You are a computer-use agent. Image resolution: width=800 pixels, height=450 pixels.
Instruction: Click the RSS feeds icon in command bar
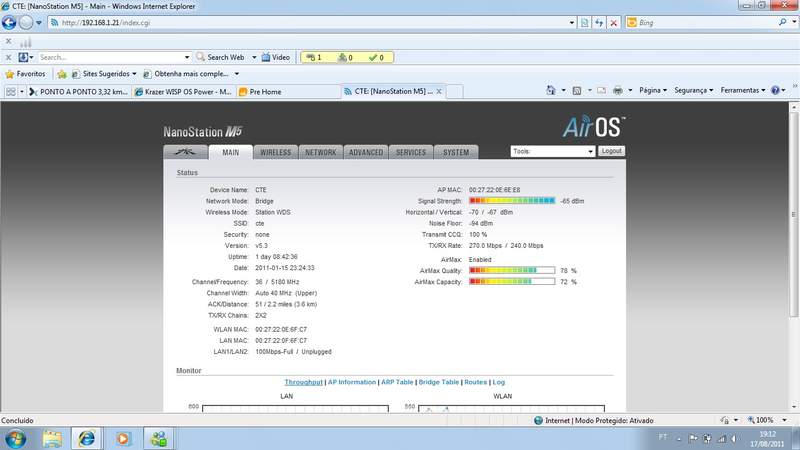pyautogui.click(x=577, y=90)
